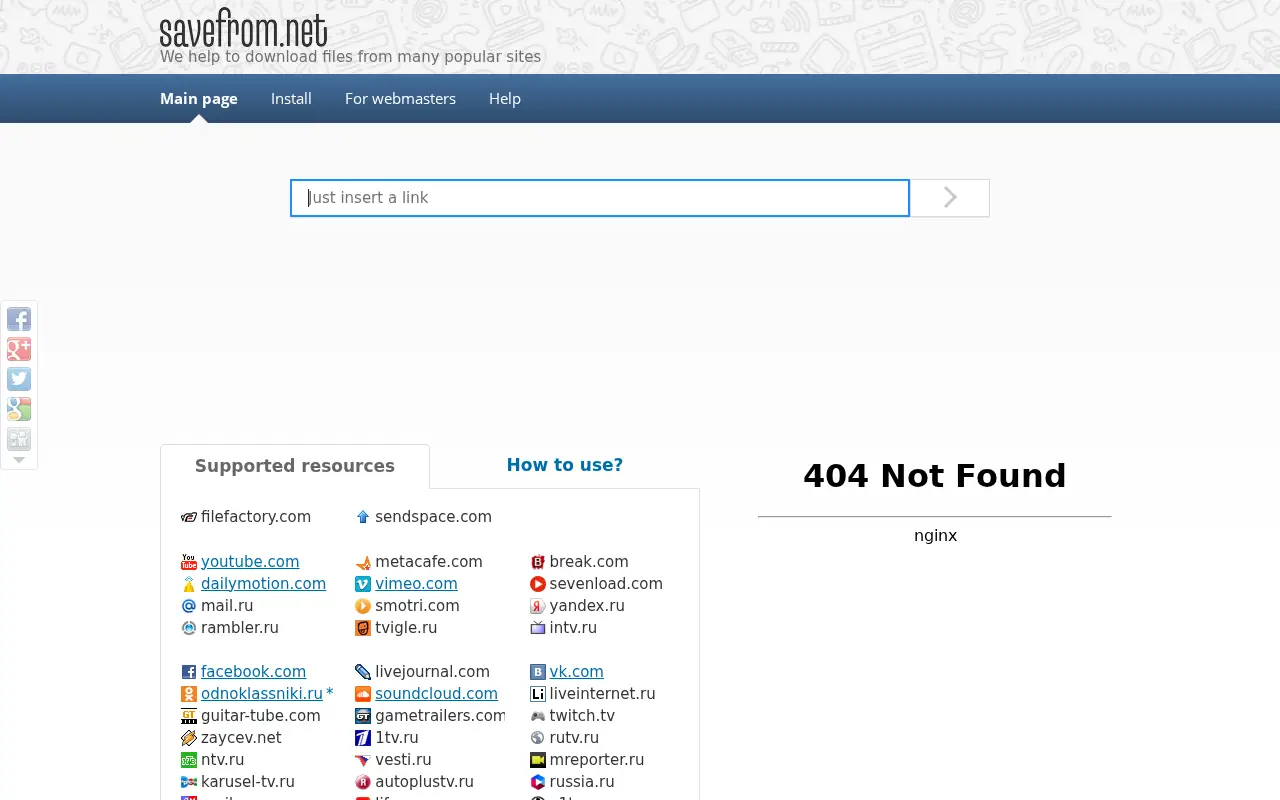The width and height of the screenshot is (1280, 800).
Task: Switch to How to use? tab
Action: [x=565, y=465]
